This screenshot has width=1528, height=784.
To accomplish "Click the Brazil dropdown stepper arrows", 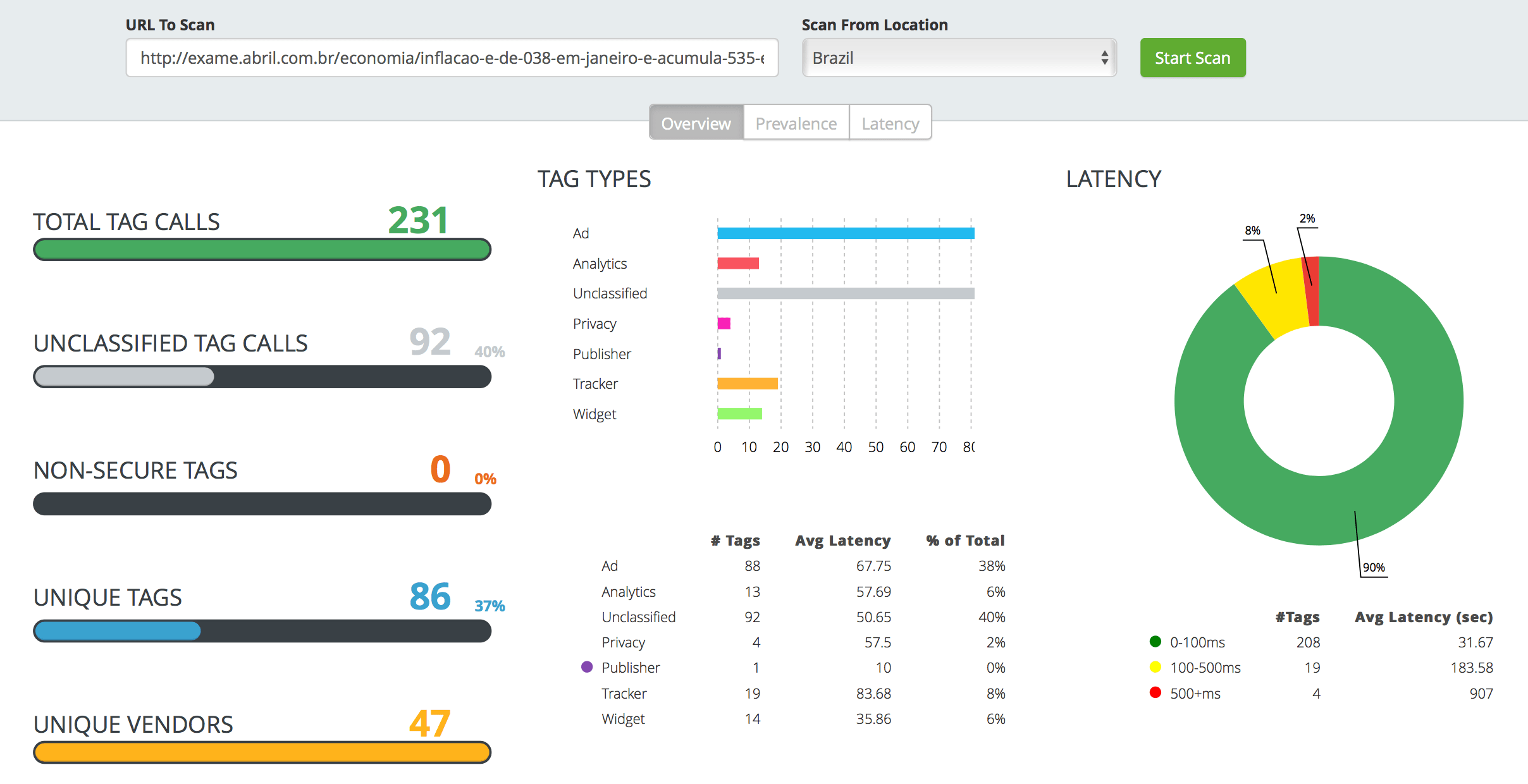I will pyautogui.click(x=1104, y=58).
